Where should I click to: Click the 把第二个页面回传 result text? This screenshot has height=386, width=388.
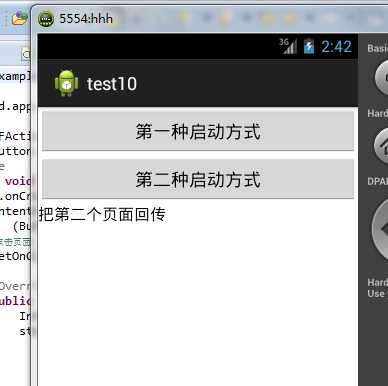click(102, 214)
